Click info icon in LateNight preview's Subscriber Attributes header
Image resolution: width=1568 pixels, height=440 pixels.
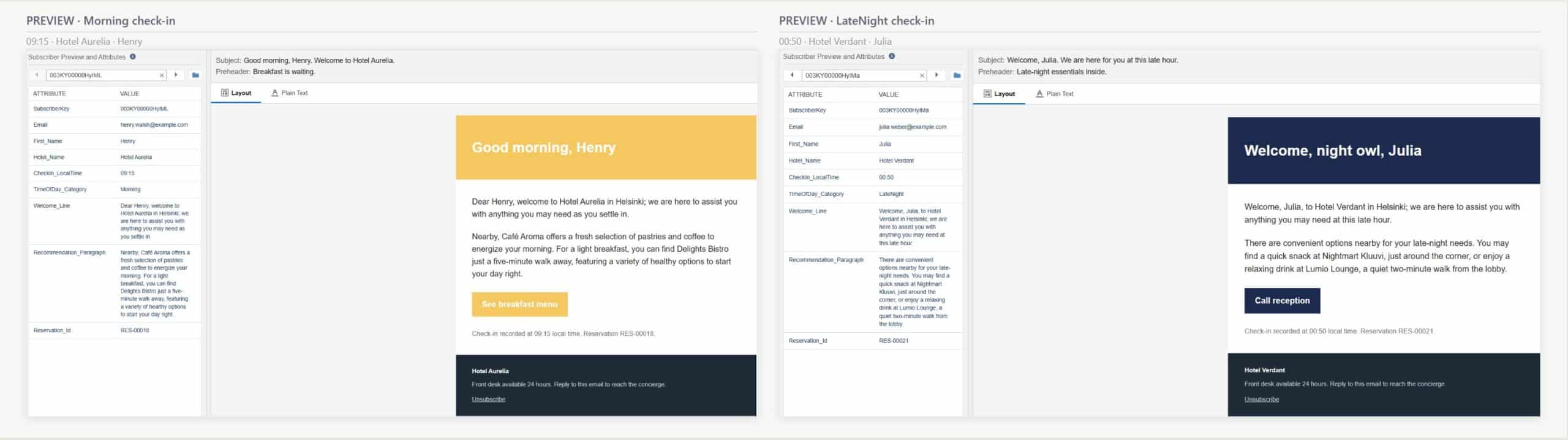(892, 56)
